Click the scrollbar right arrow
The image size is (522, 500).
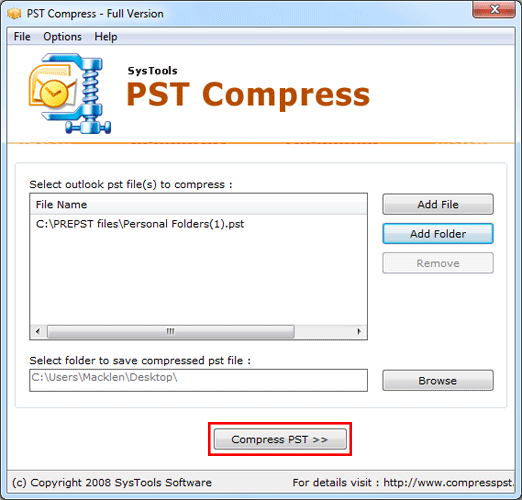(x=359, y=331)
